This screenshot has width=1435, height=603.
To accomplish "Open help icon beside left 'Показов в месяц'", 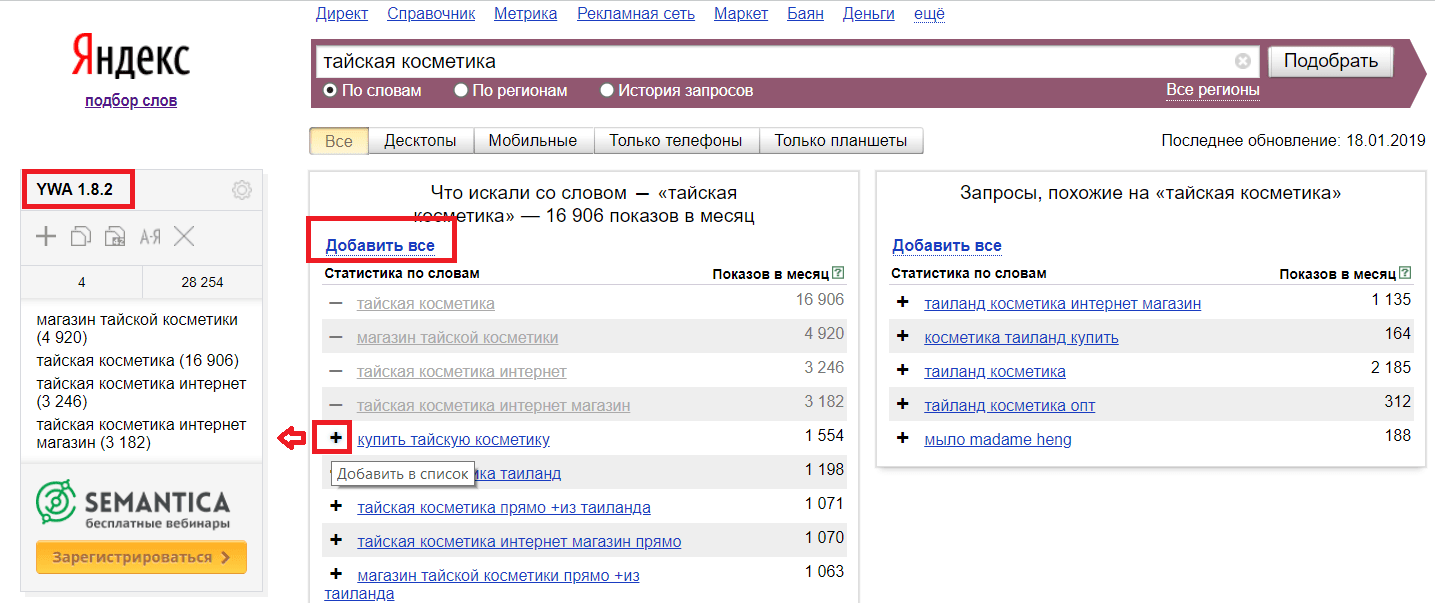I will [838, 272].
